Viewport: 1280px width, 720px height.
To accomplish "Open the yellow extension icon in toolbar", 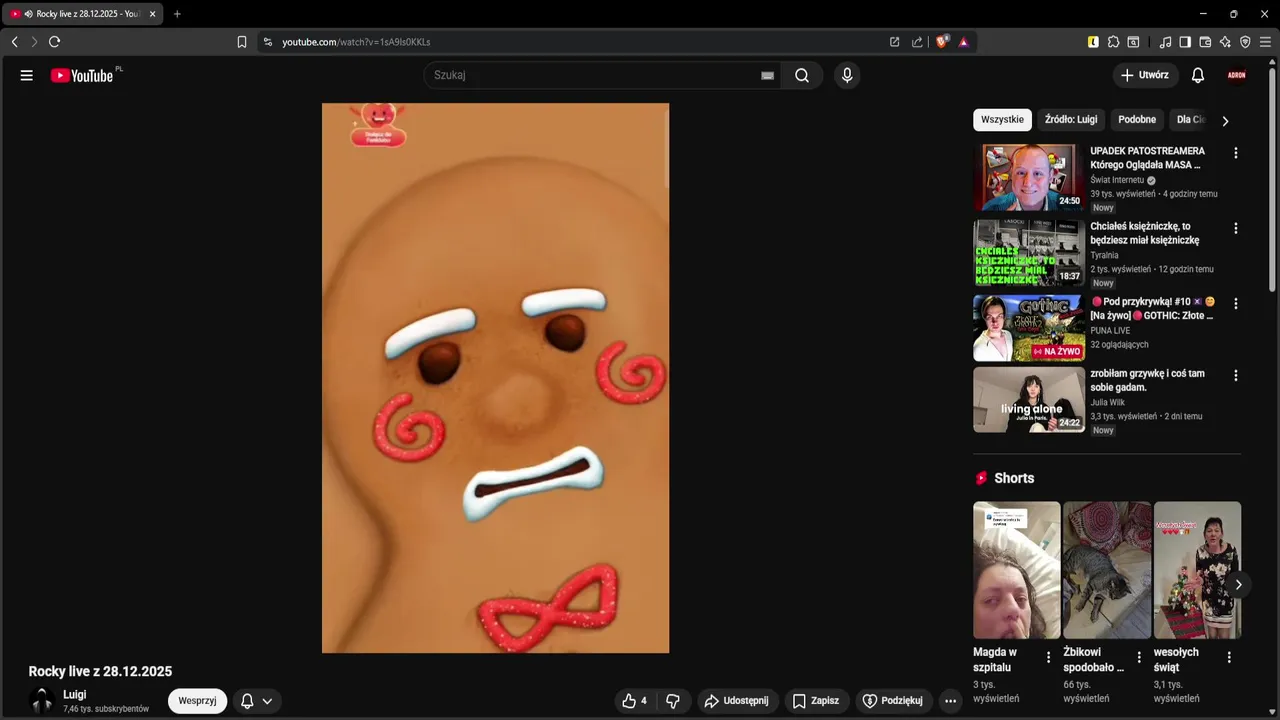I will point(1093,42).
